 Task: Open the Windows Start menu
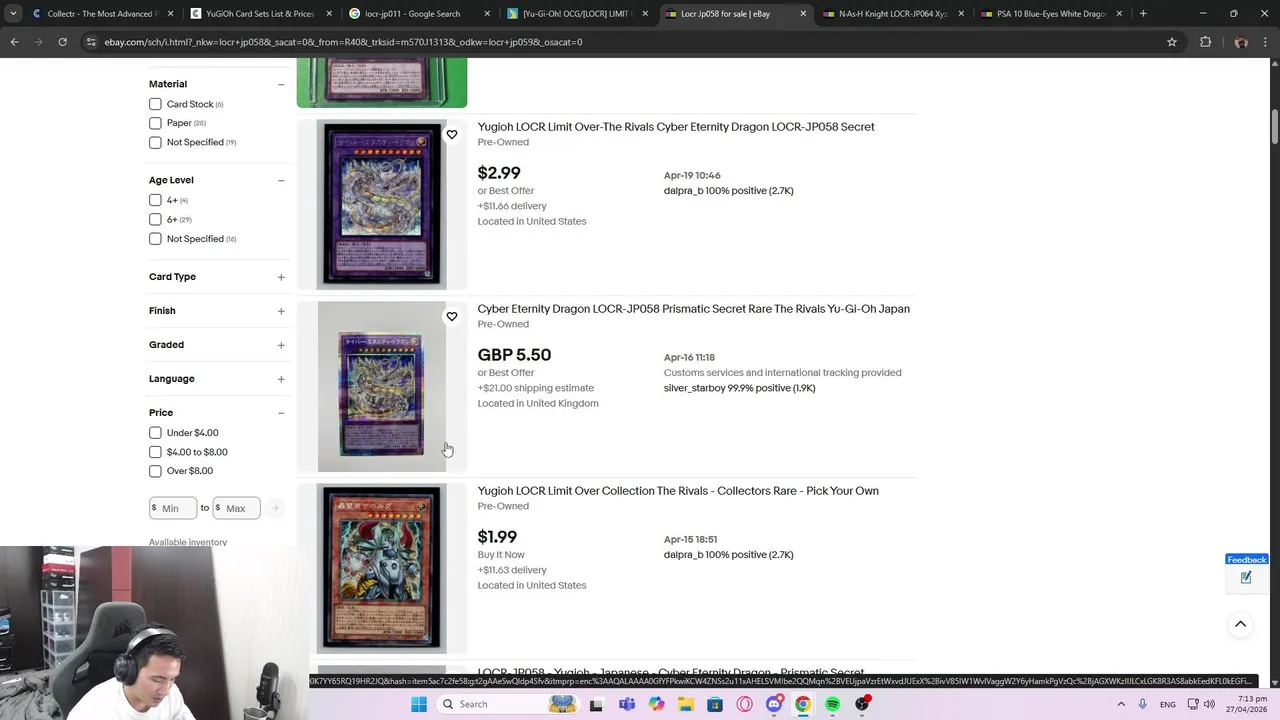pyautogui.click(x=419, y=704)
